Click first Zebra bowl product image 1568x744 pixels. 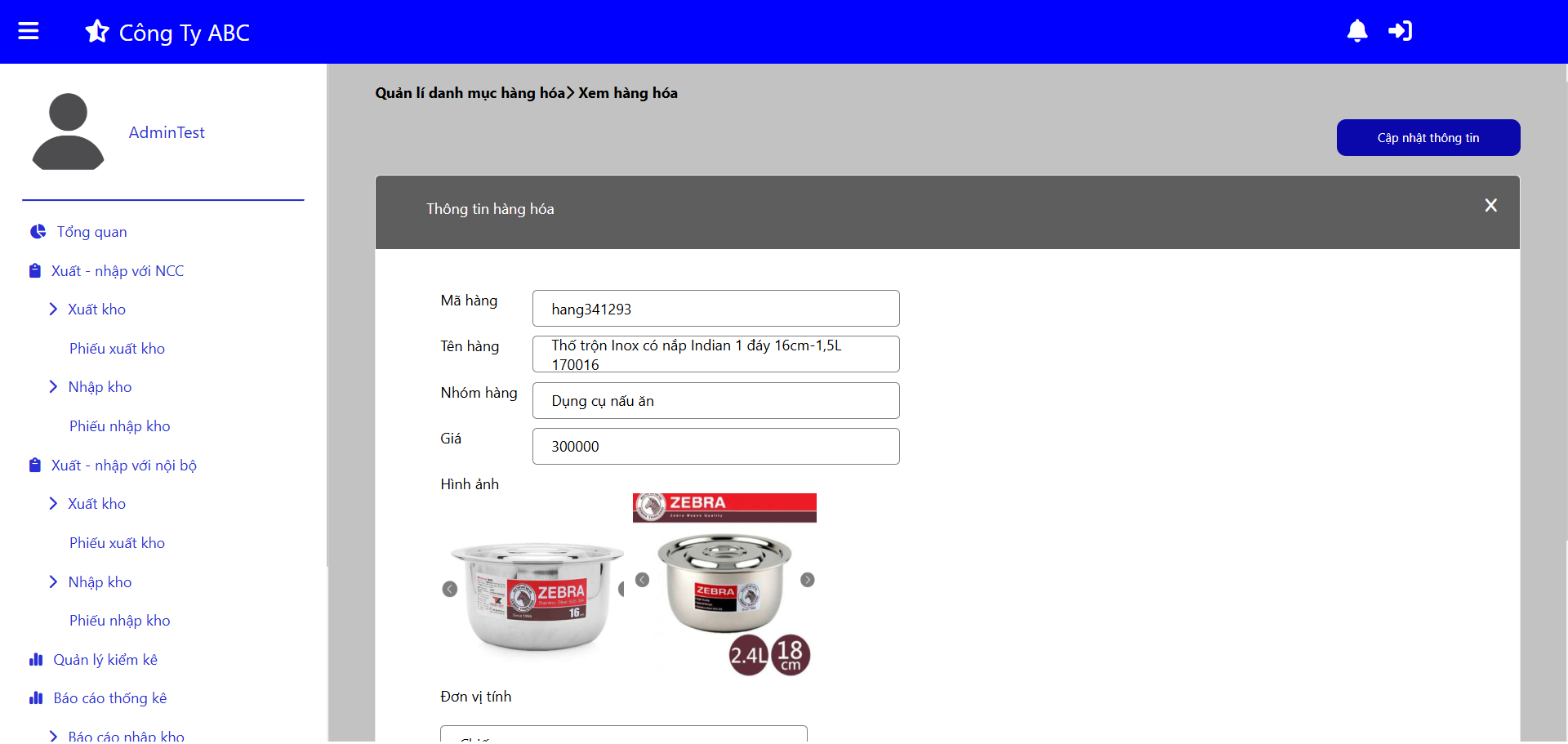point(537,596)
